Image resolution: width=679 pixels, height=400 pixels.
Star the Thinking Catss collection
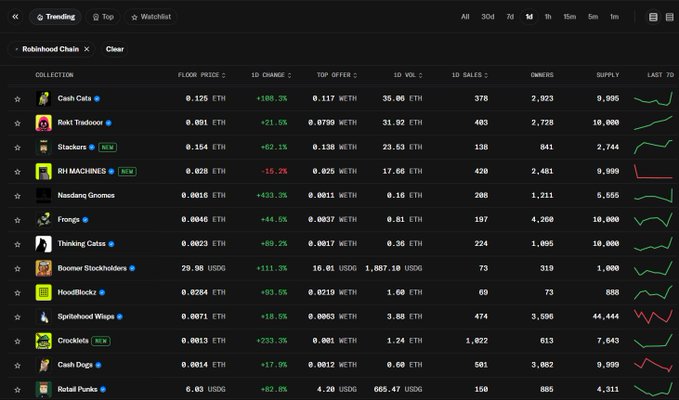[x=17, y=245]
